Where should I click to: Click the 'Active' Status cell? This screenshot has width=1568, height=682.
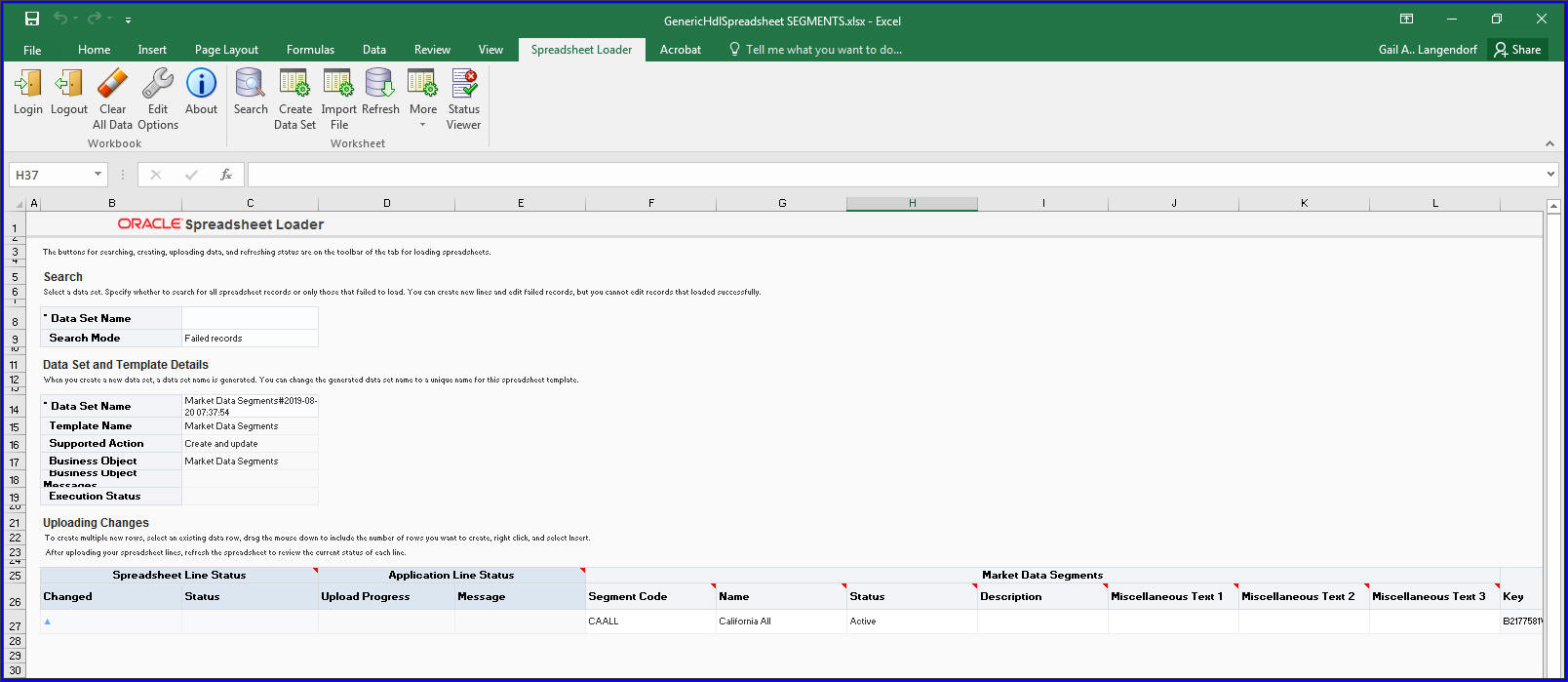click(912, 622)
